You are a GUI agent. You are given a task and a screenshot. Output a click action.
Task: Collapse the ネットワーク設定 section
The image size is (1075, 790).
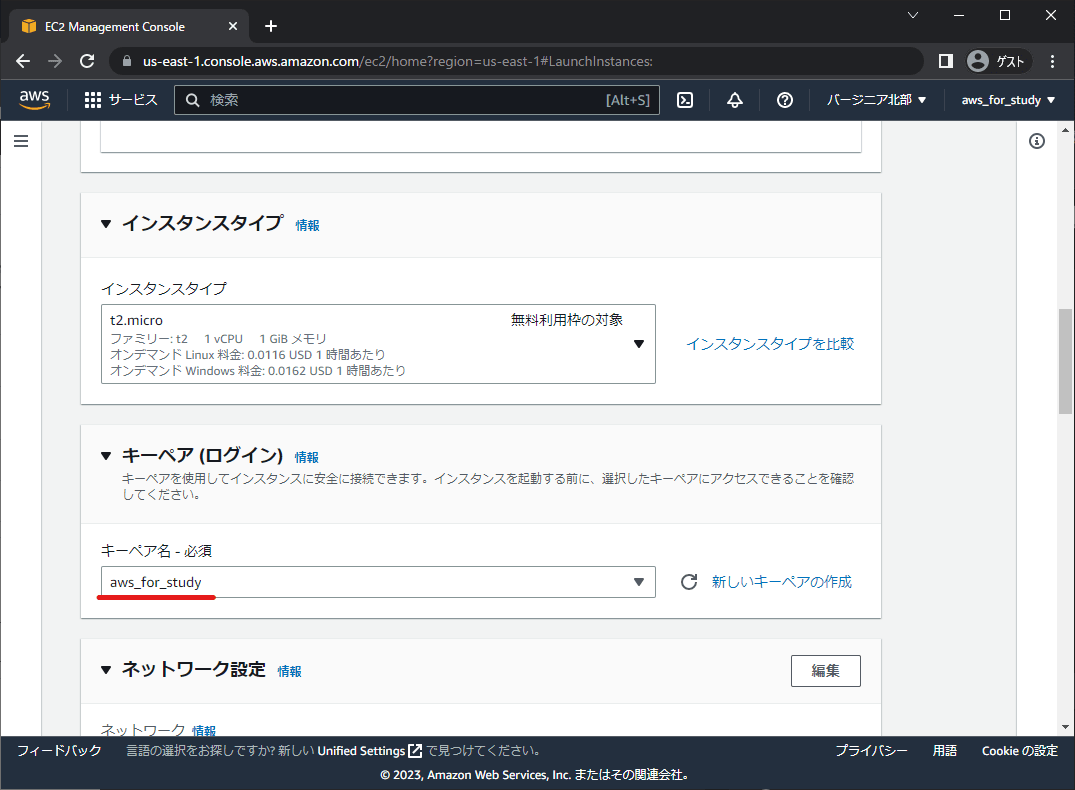coord(106,670)
